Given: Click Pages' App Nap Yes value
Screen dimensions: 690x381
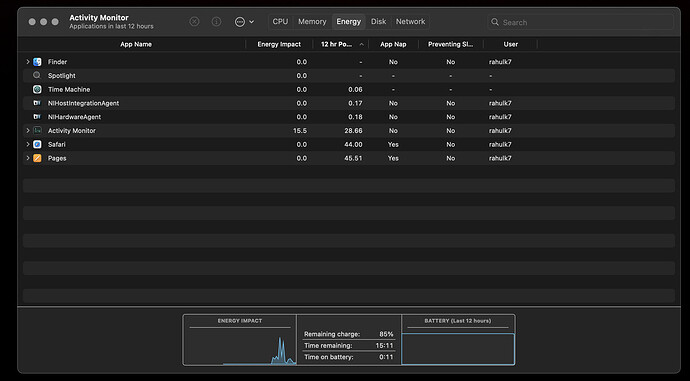Looking at the screenshot, I should pyautogui.click(x=393, y=158).
